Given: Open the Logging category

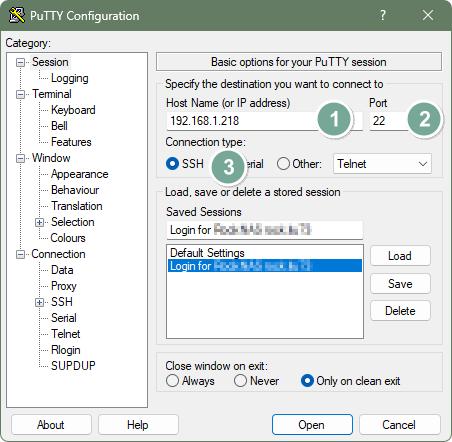Looking at the screenshot, I should pyautogui.click(x=70, y=78).
